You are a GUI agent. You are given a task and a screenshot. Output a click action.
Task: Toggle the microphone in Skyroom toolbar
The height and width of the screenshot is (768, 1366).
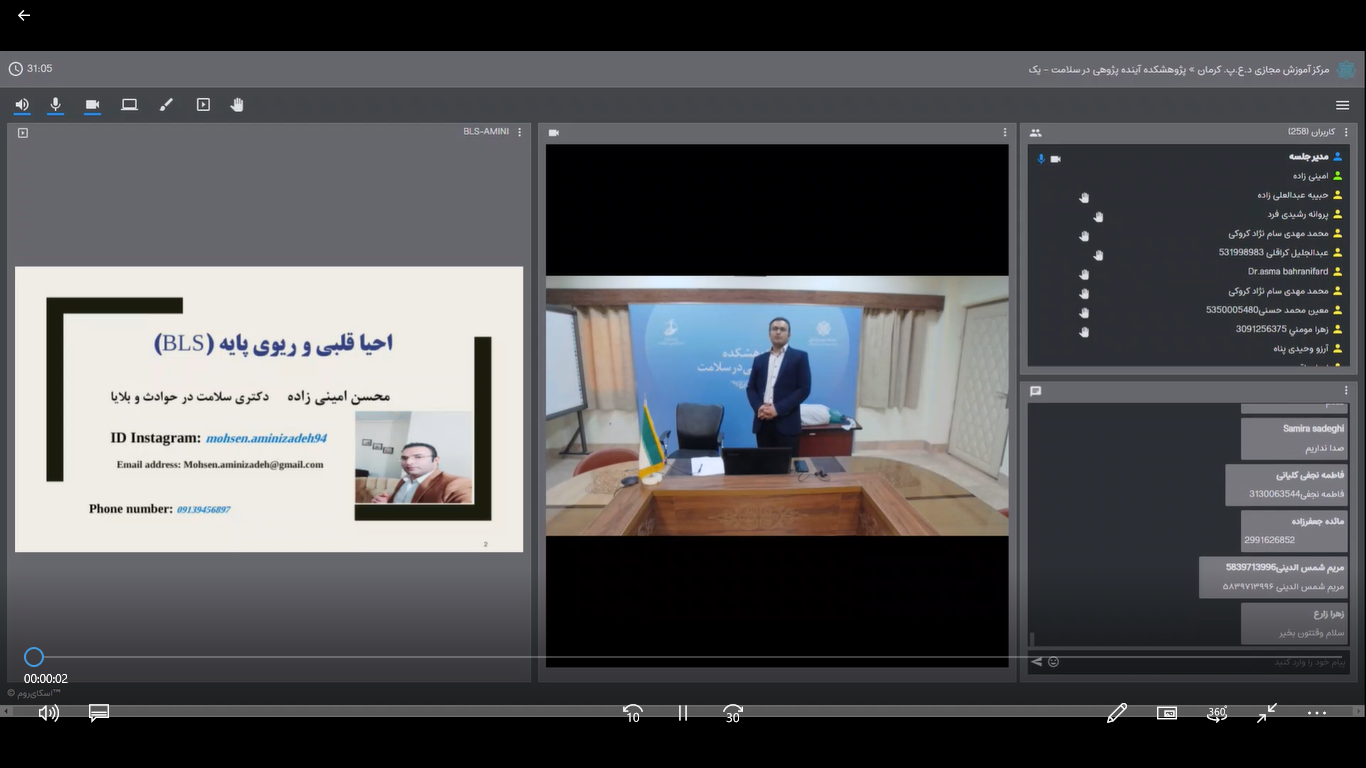56,105
